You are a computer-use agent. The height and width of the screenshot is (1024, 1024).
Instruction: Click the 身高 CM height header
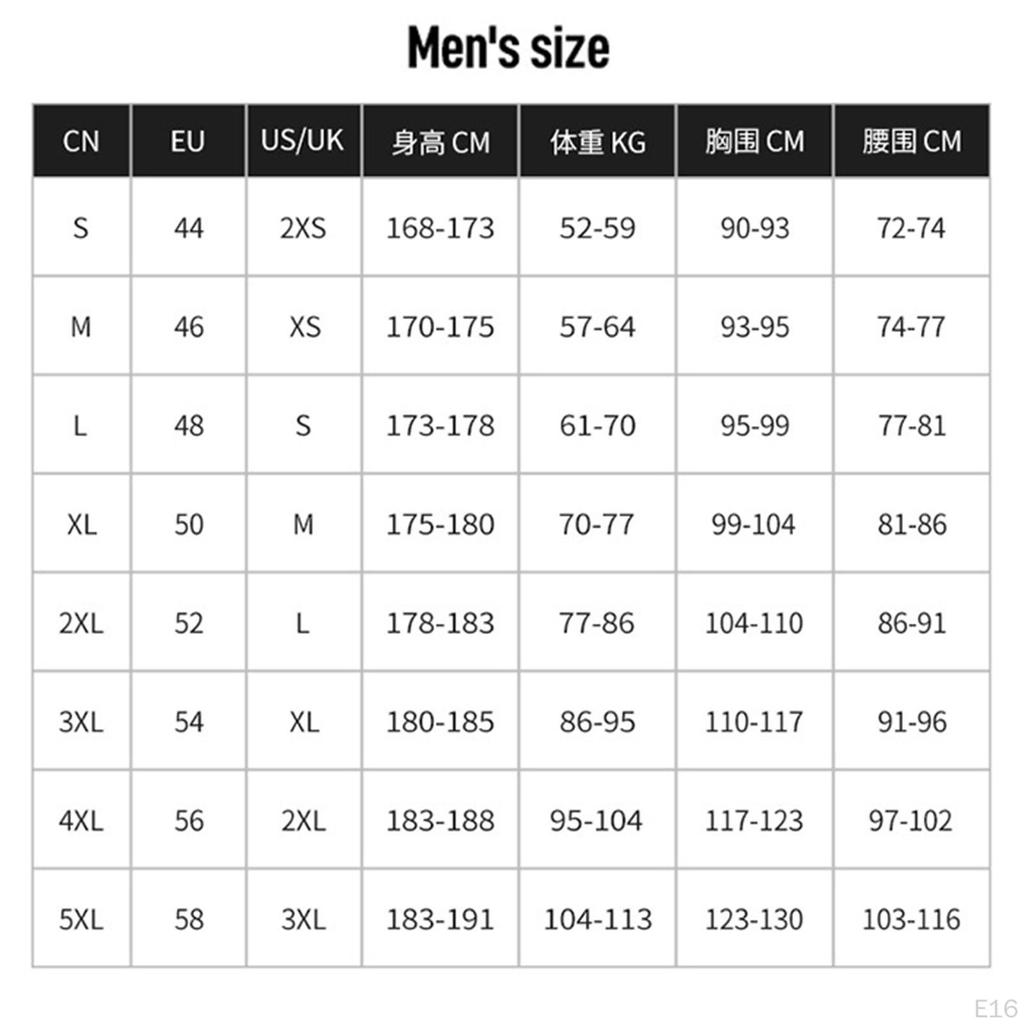coord(440,142)
